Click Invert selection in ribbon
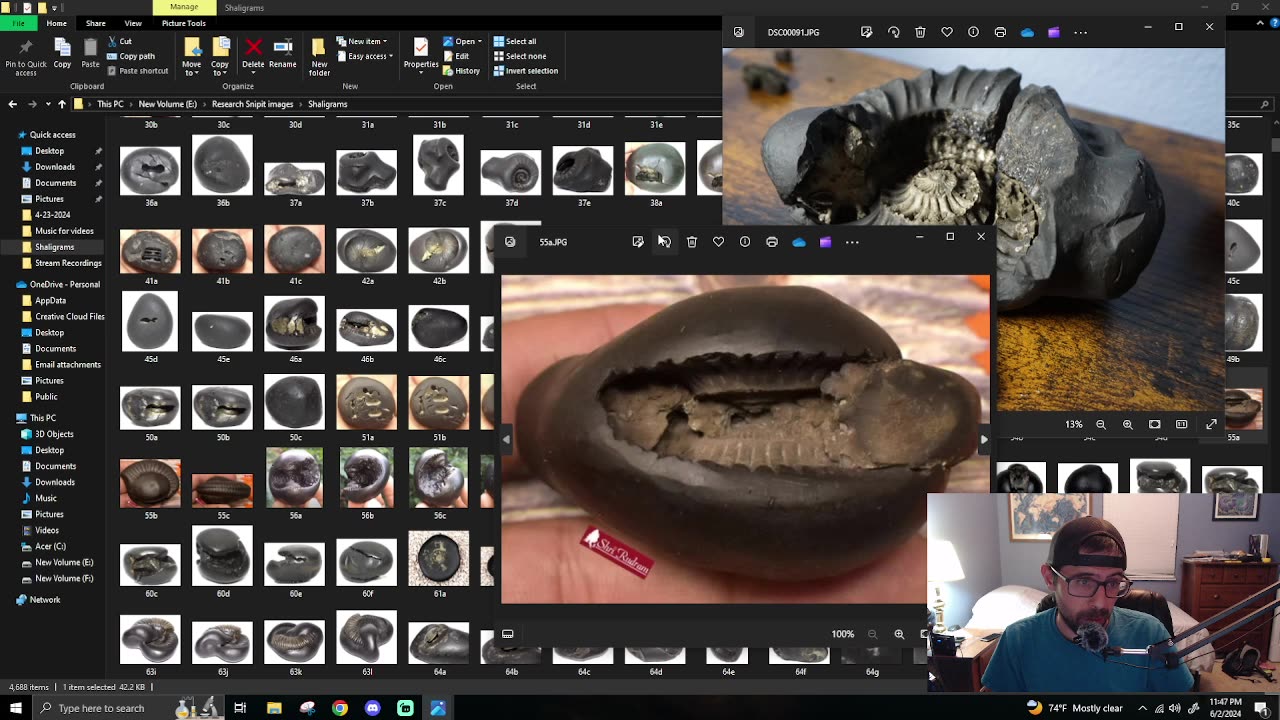The width and height of the screenshot is (1280, 720). [x=525, y=71]
